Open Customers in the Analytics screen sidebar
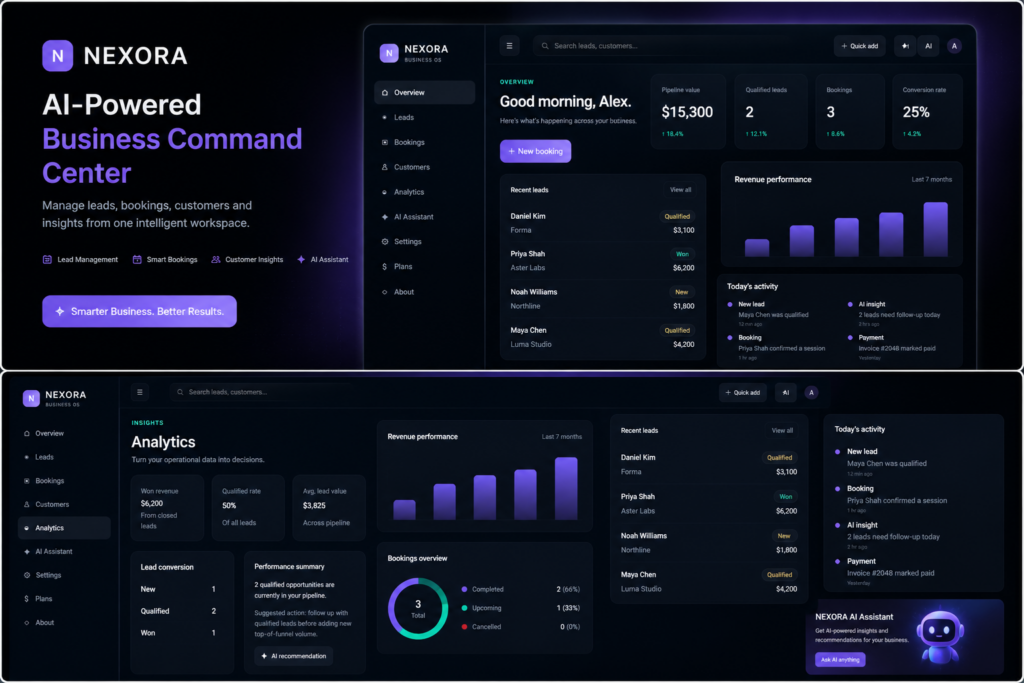 click(64, 504)
